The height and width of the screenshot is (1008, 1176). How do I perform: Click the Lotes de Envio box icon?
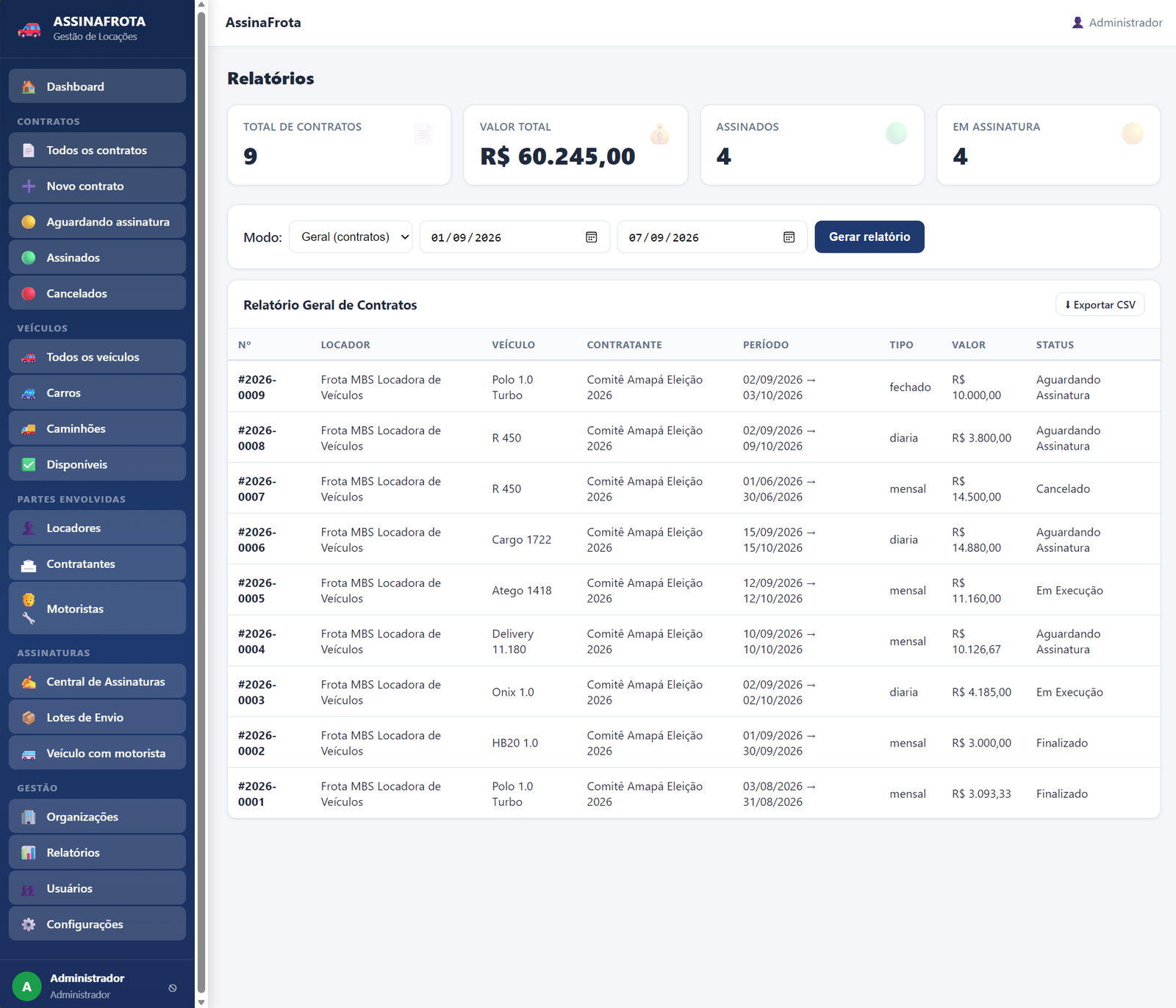click(29, 718)
